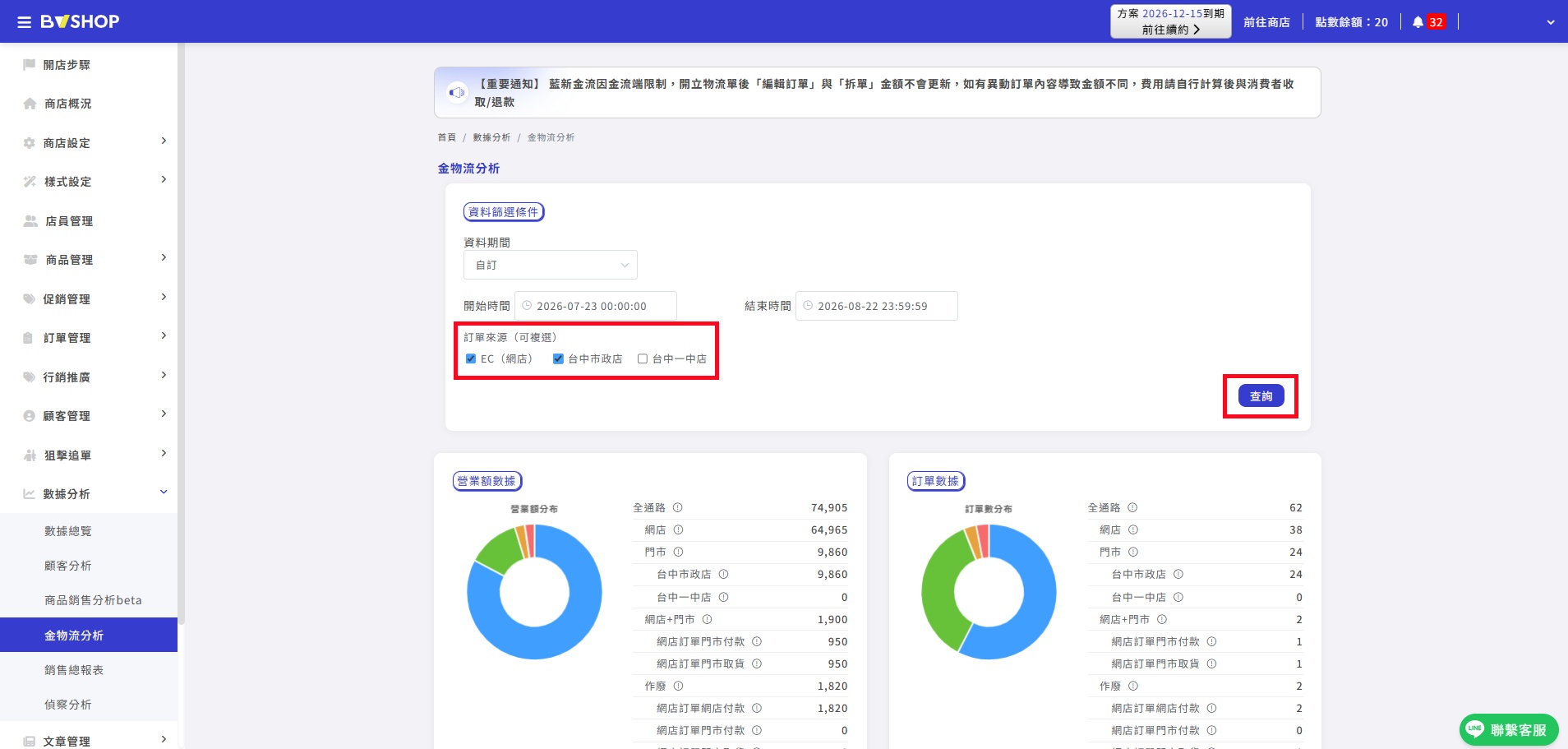
Task: Open the hamburger menu beside BVSHOP logo
Action: coord(25,22)
